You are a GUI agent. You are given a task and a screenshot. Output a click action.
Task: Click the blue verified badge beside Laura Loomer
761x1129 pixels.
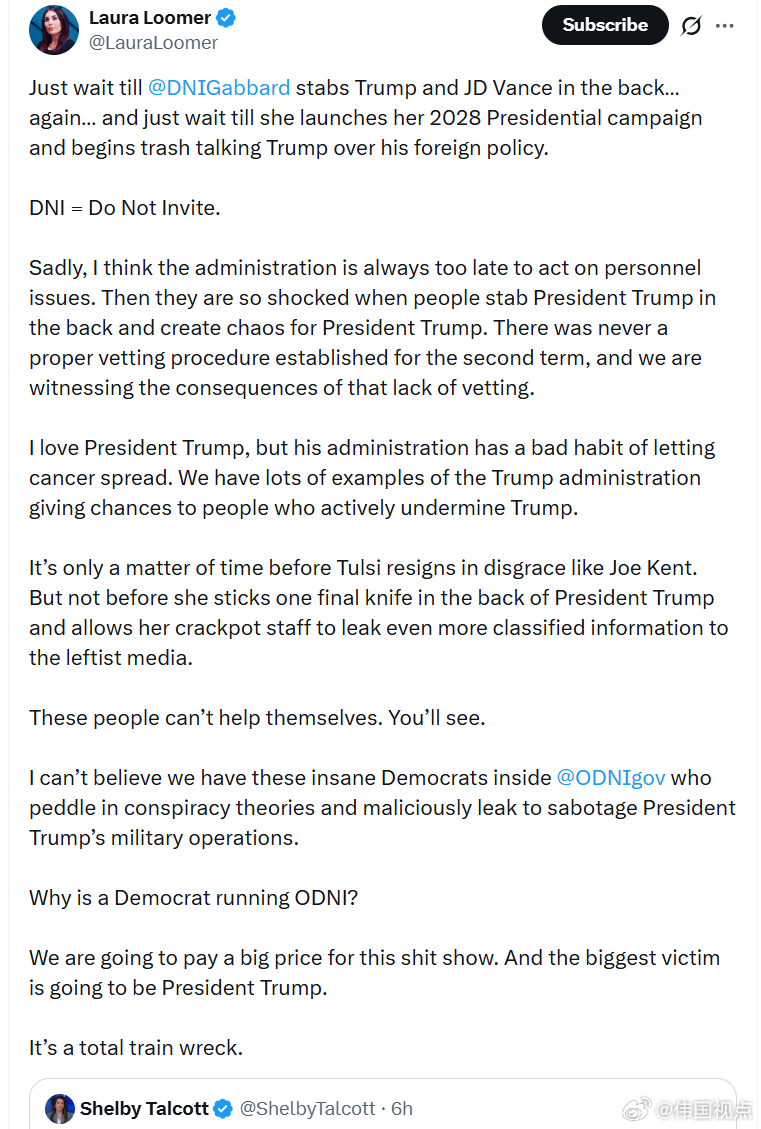point(226,18)
